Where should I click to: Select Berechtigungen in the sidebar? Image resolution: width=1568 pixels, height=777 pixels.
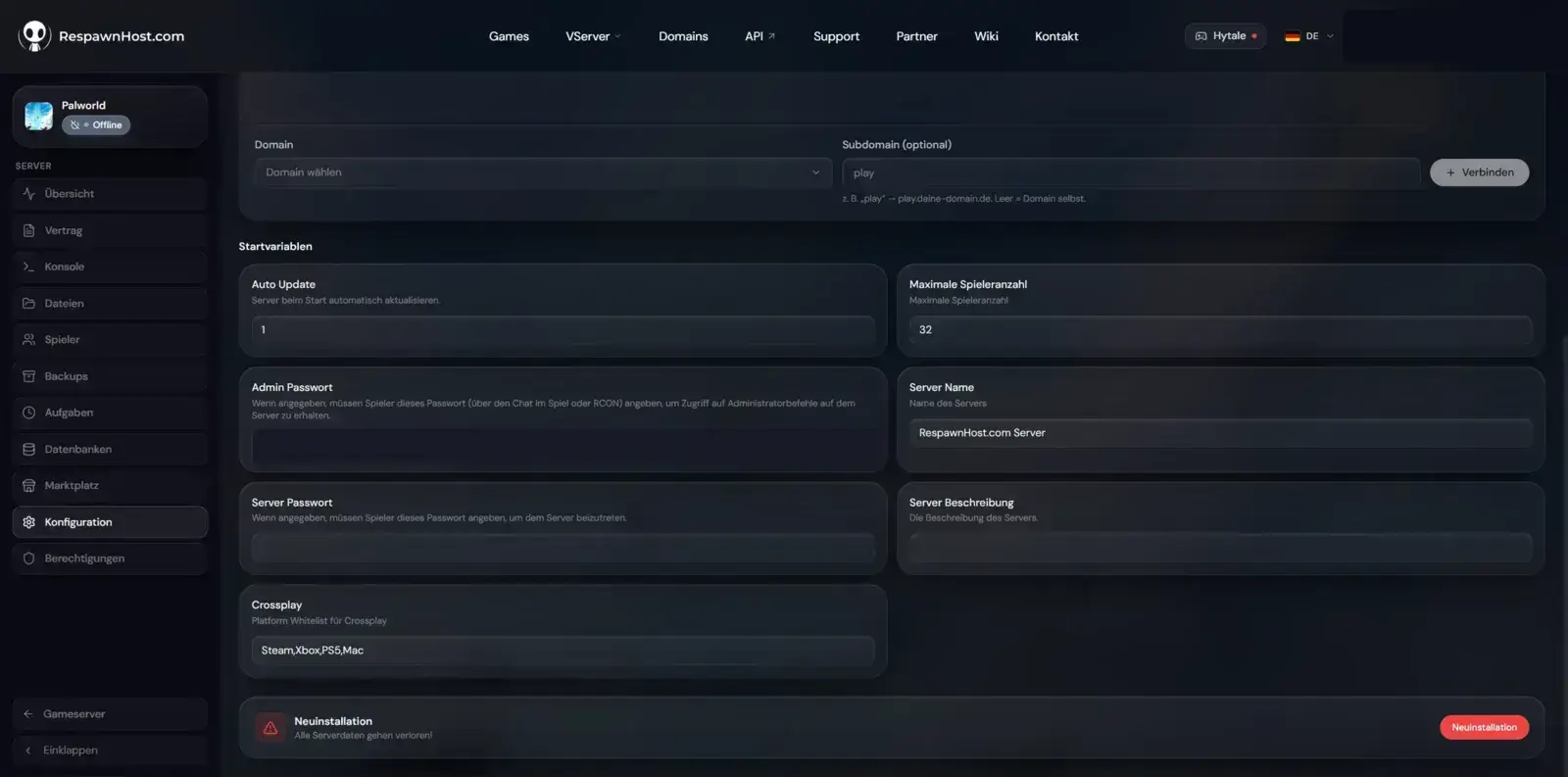(x=110, y=558)
